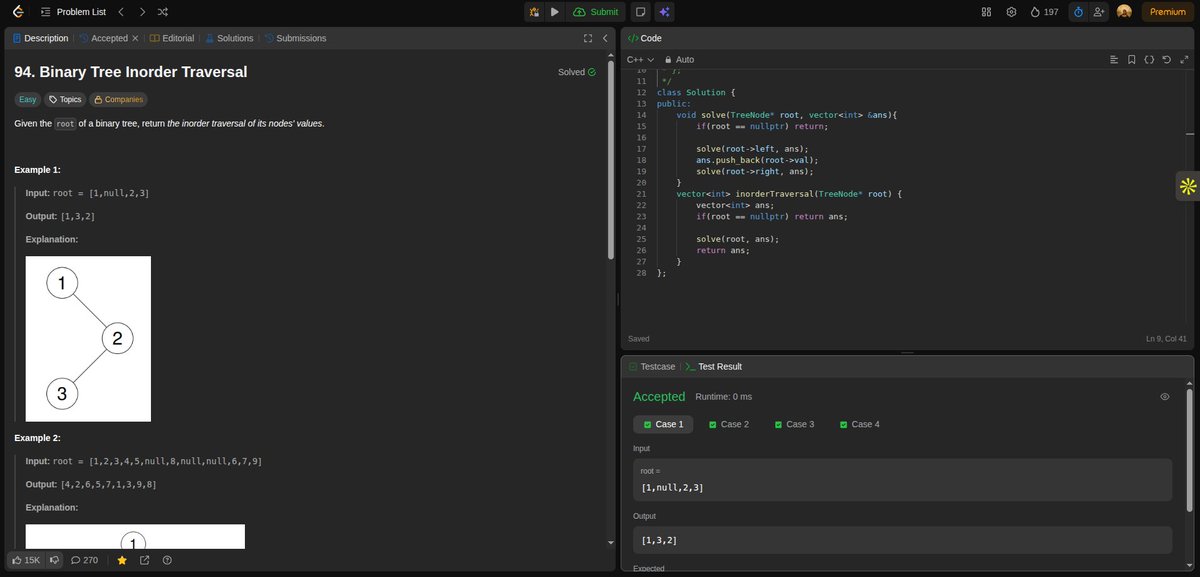This screenshot has width=1200, height=577.
Task: Click the debugger bug icon
Action: (534, 12)
